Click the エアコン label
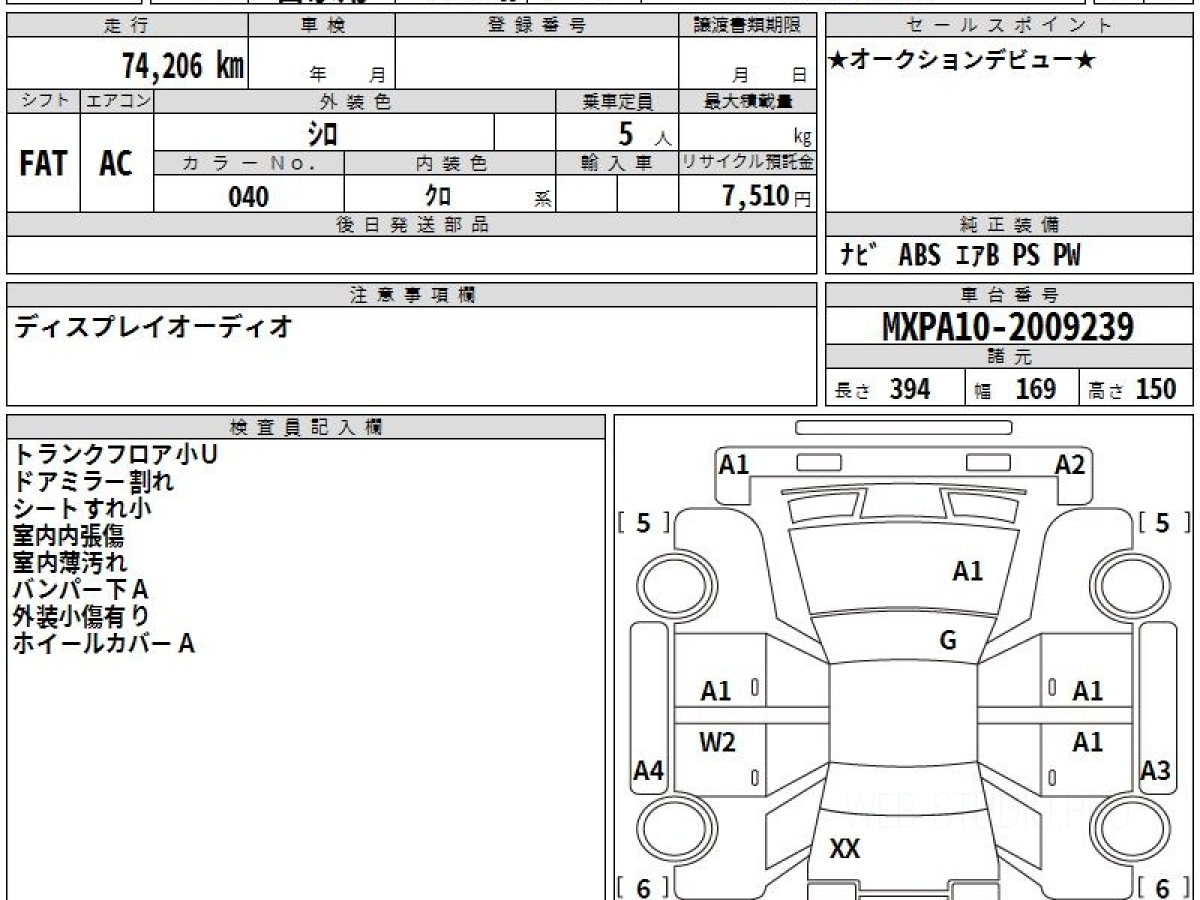The image size is (1200, 900). [117, 101]
